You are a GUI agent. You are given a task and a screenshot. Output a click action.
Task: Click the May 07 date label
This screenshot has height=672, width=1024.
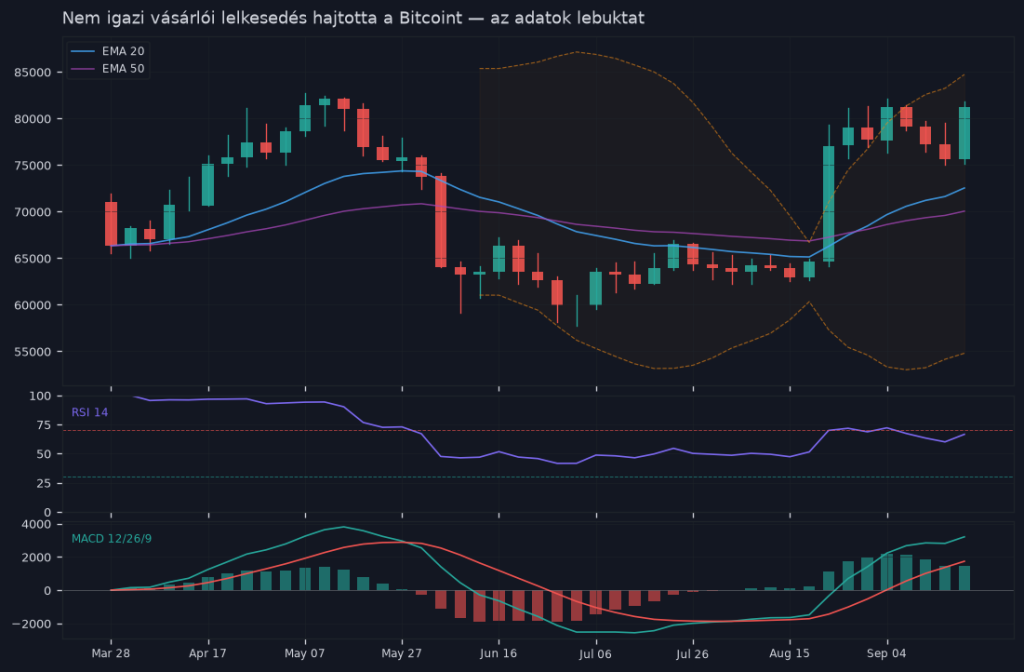[305, 654]
